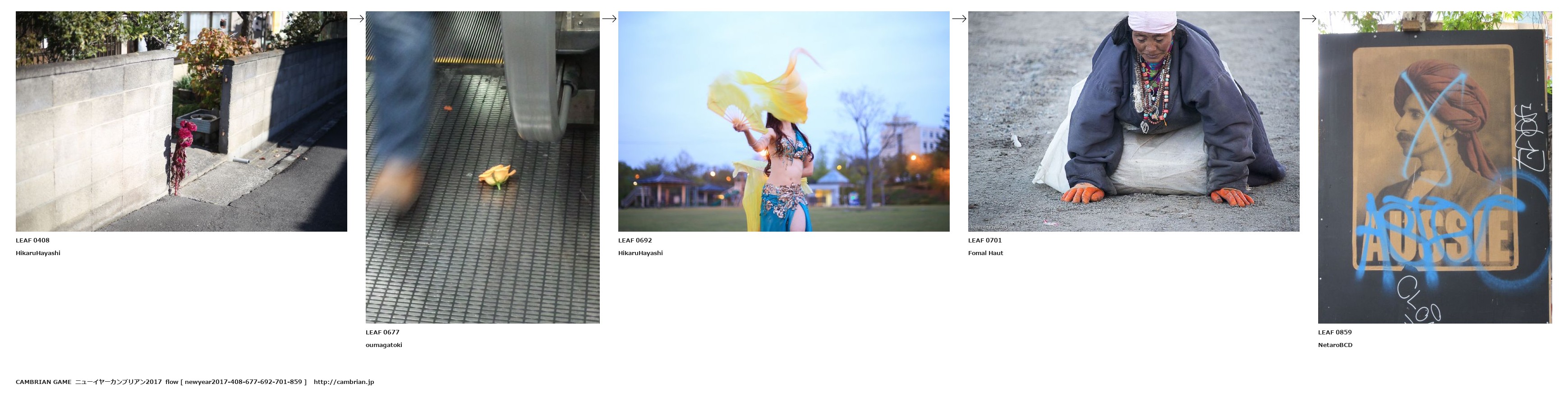Open author Fomal Haut's name
Viewport: 1568px width, 393px height.
[x=985, y=253]
